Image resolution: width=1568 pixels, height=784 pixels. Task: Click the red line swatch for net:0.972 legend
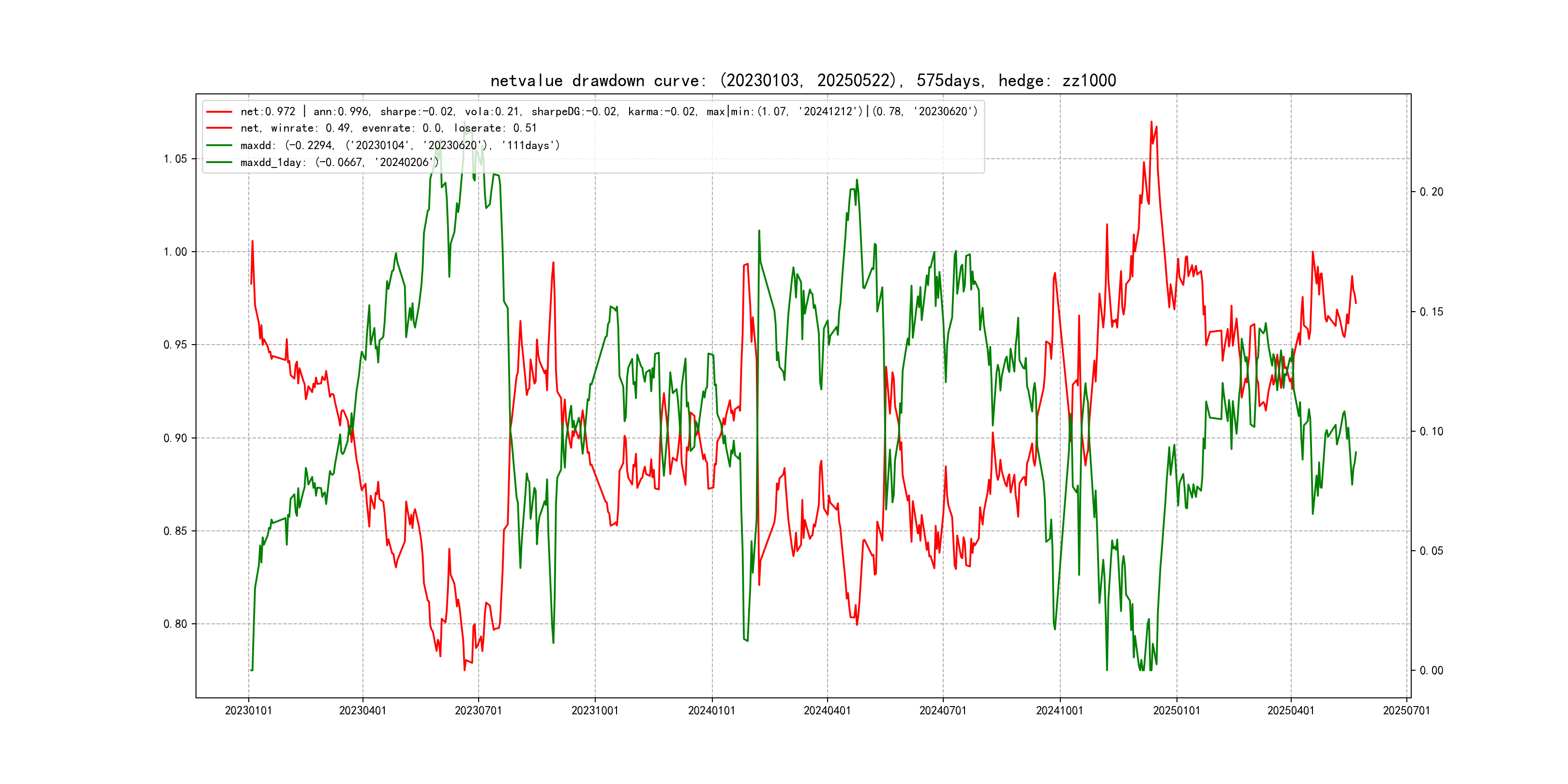click(x=219, y=111)
